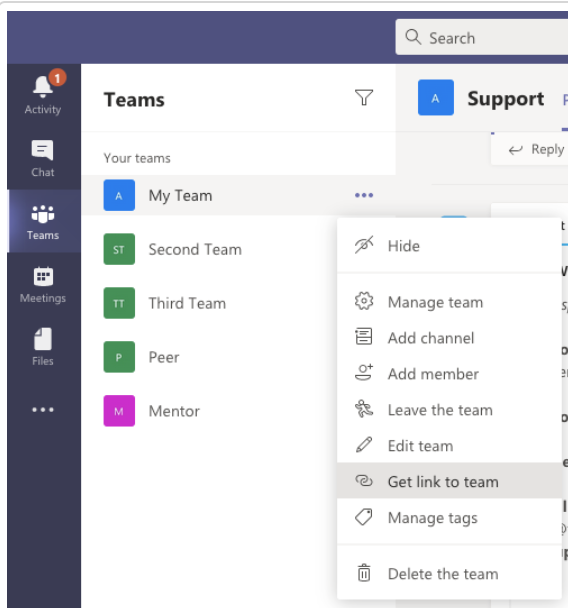
Task: Click the My Team blue avatar
Action: coord(119,195)
